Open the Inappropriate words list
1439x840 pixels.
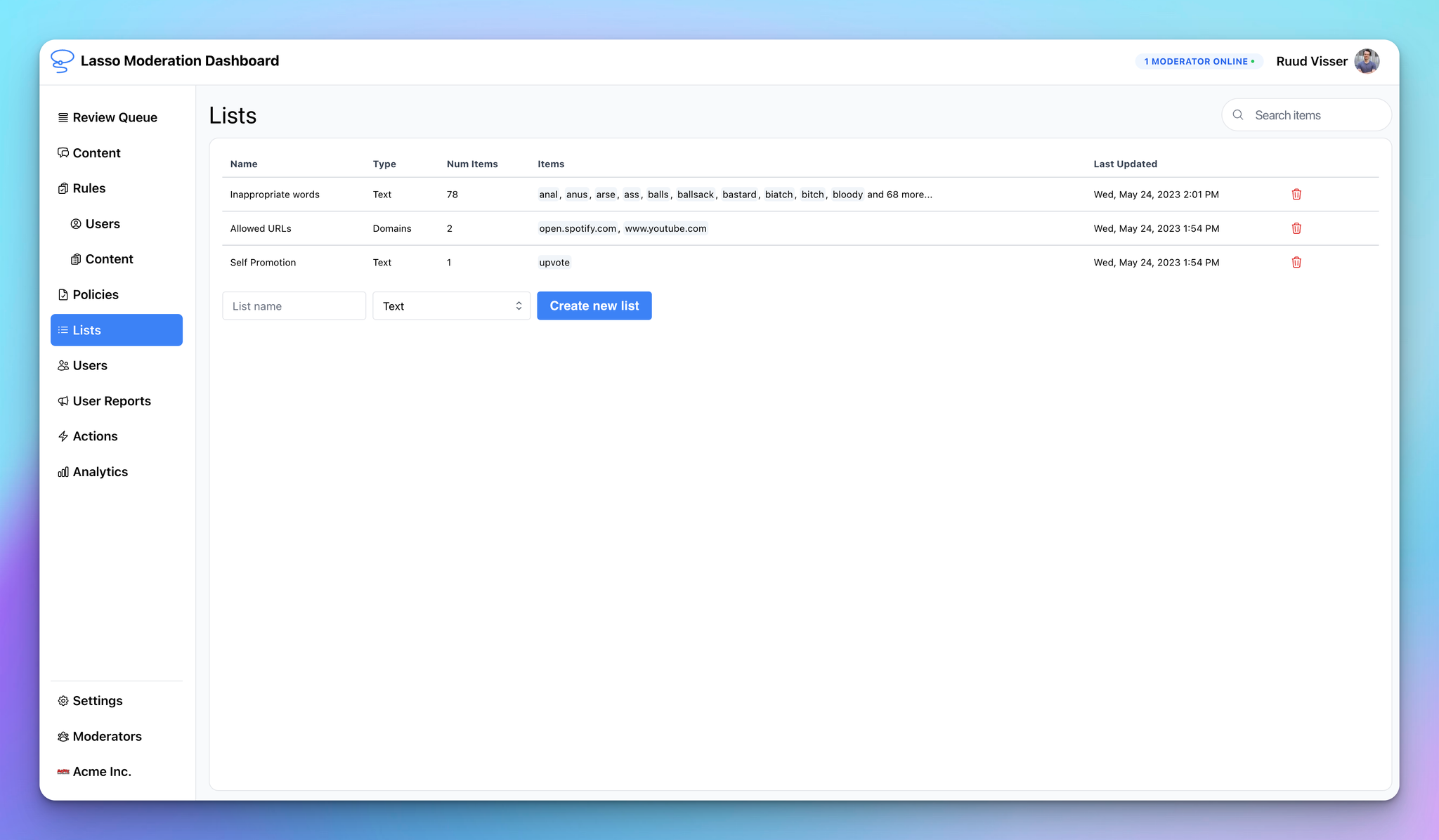pyautogui.click(x=275, y=195)
